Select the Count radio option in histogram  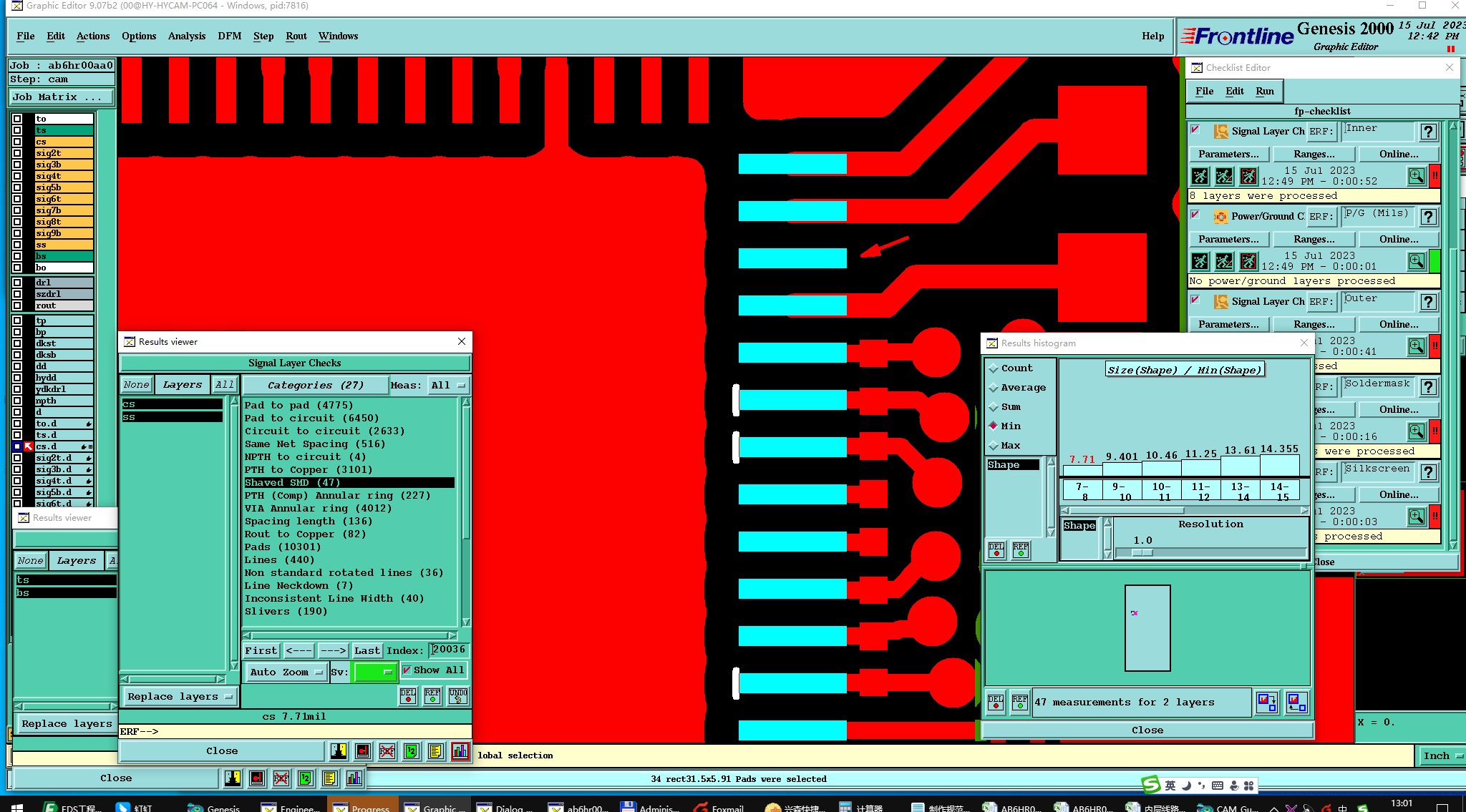(x=994, y=368)
